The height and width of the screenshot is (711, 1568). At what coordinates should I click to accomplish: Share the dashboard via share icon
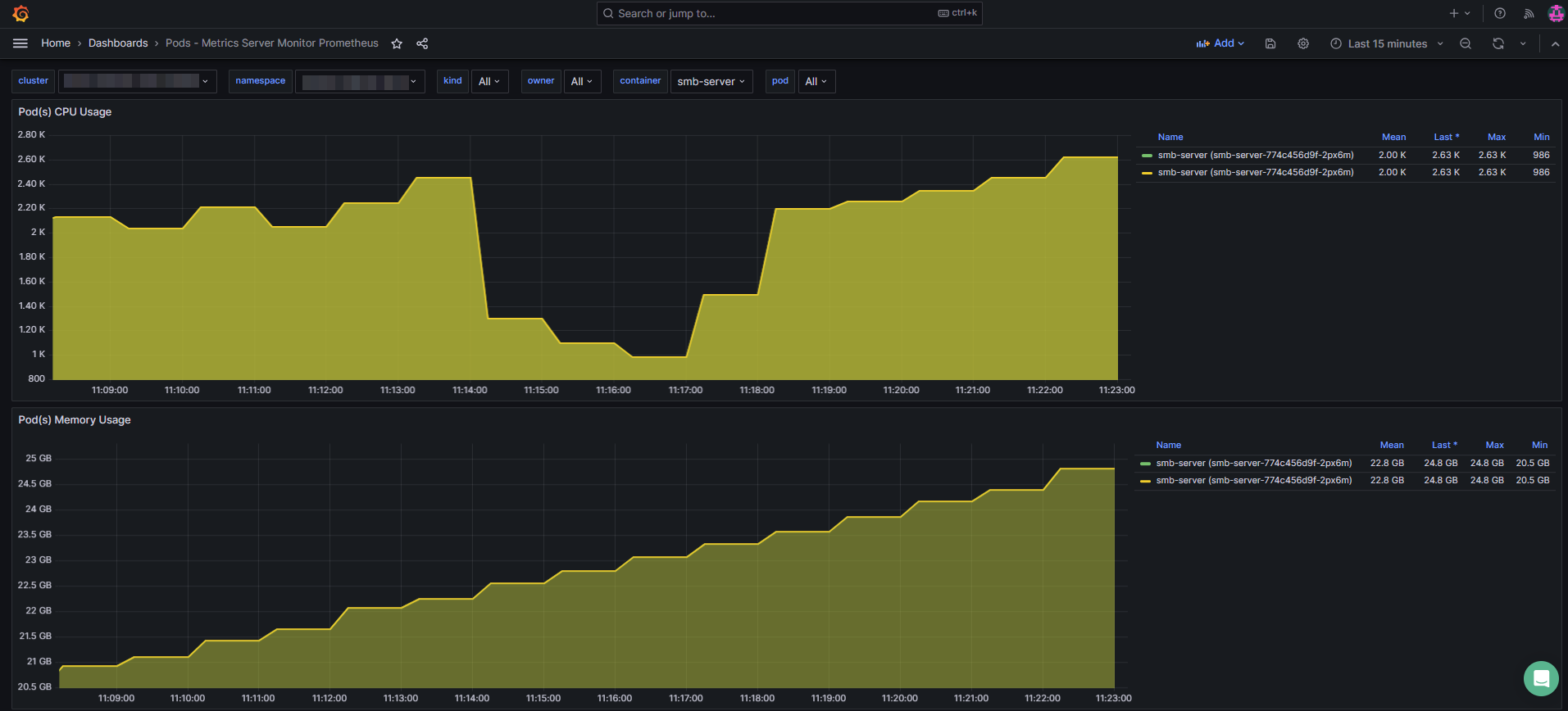pyautogui.click(x=422, y=43)
